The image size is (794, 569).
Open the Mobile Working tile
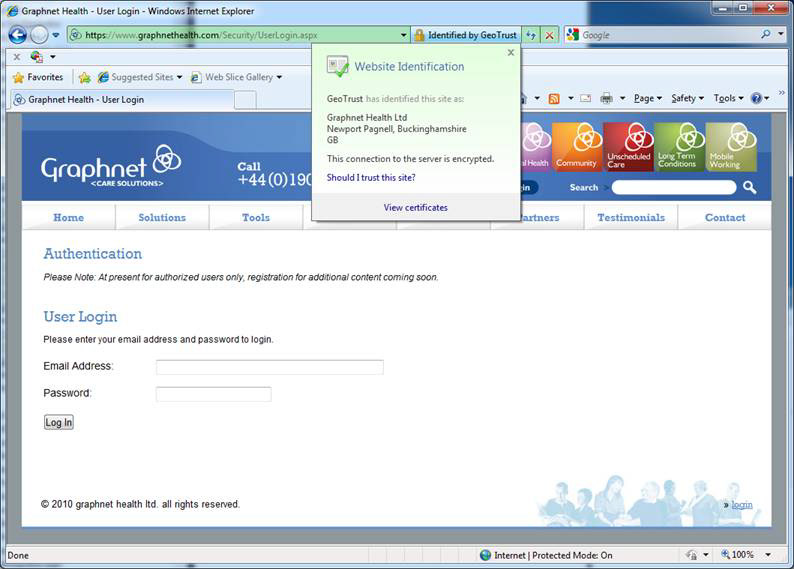[x=730, y=147]
